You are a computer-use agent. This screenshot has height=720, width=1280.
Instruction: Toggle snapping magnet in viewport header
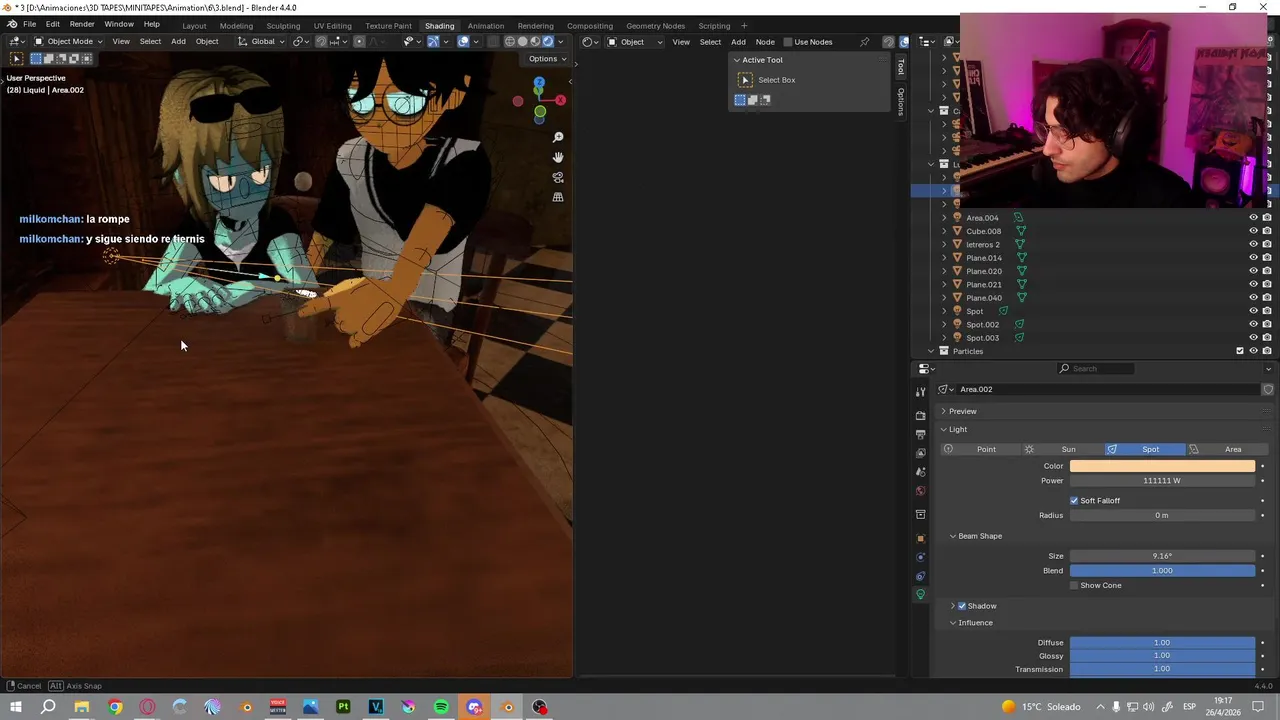(x=321, y=42)
